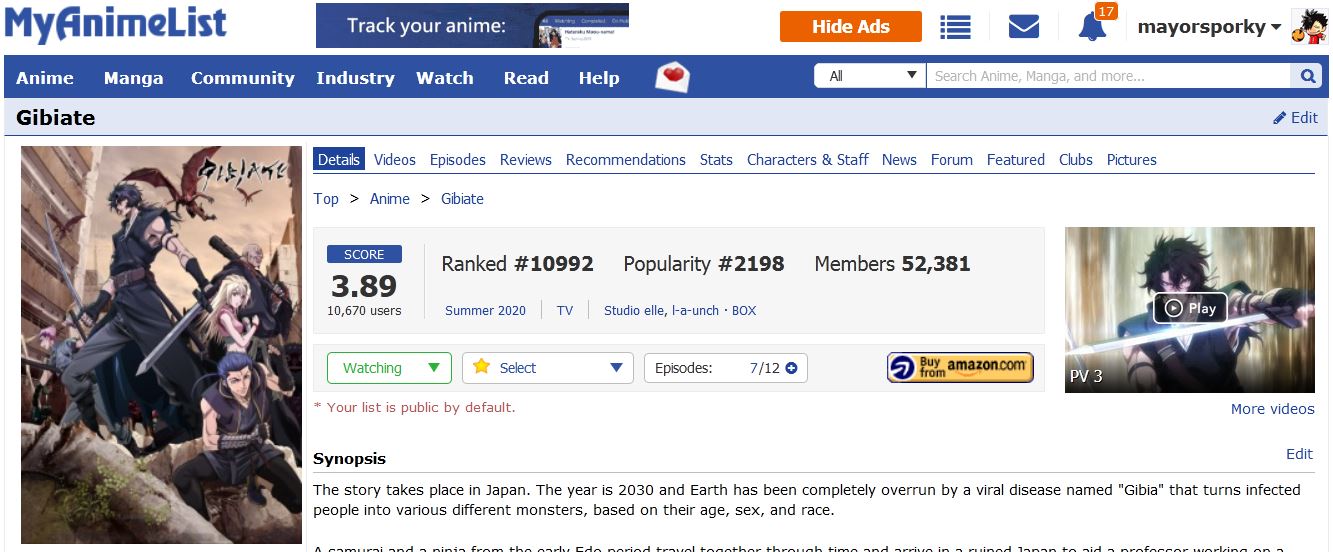The image size is (1333, 552).
Task: Open the Watching status dropdown
Action: click(389, 368)
